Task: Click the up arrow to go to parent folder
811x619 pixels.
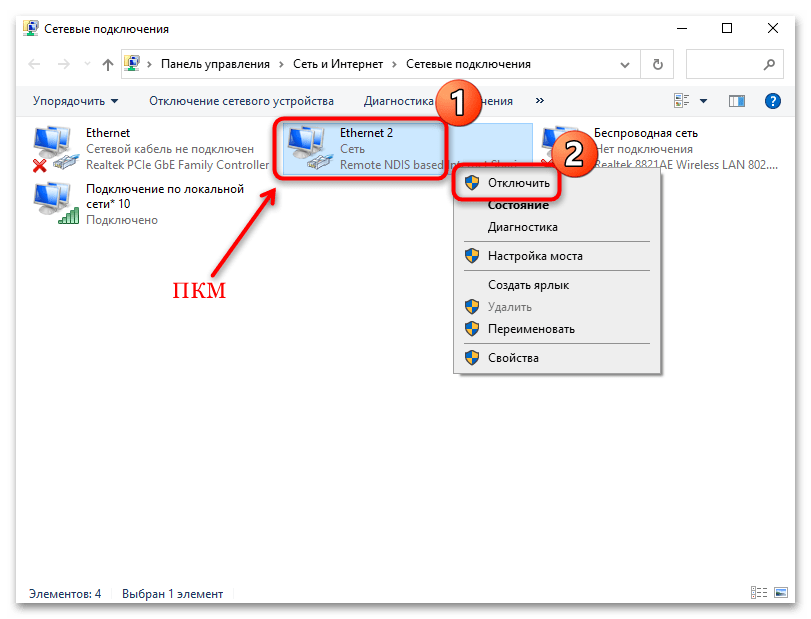Action: pos(106,63)
